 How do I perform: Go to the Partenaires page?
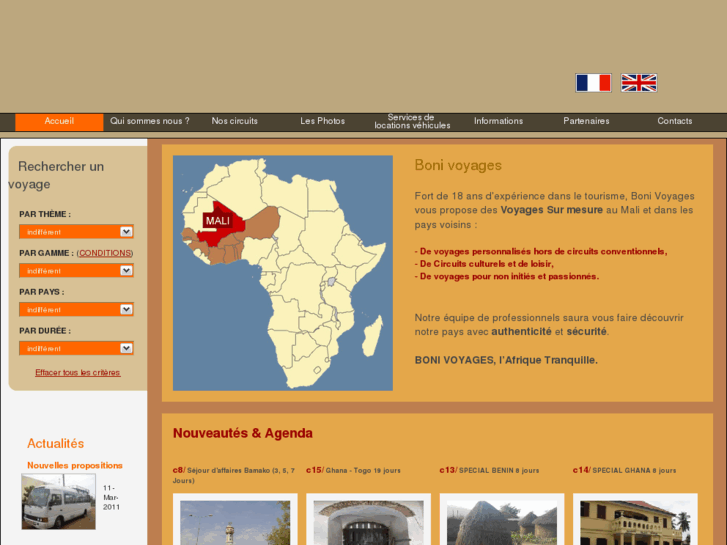tap(587, 121)
